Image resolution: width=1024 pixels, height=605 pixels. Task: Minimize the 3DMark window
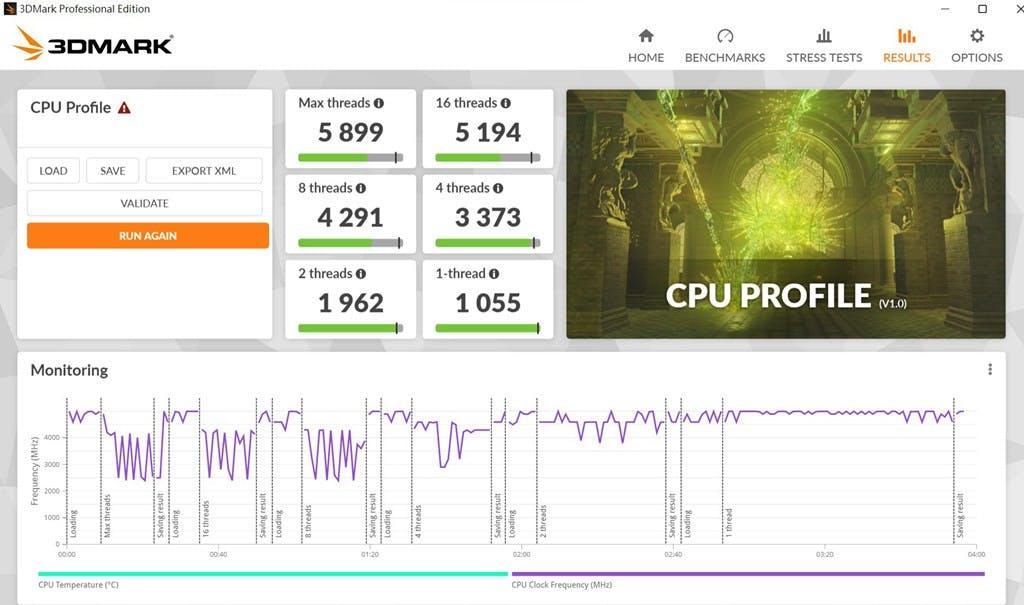pos(945,8)
